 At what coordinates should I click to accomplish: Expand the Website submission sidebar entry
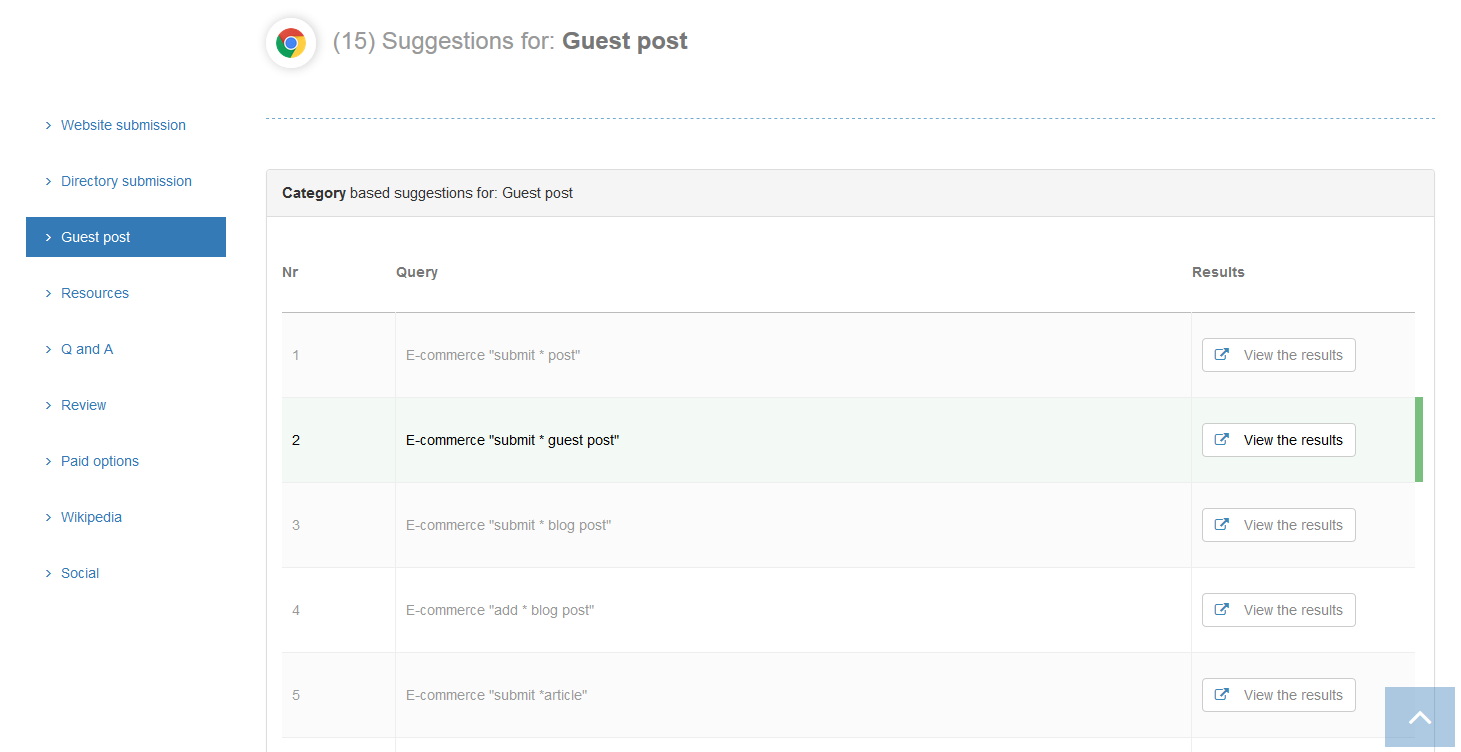click(x=122, y=125)
